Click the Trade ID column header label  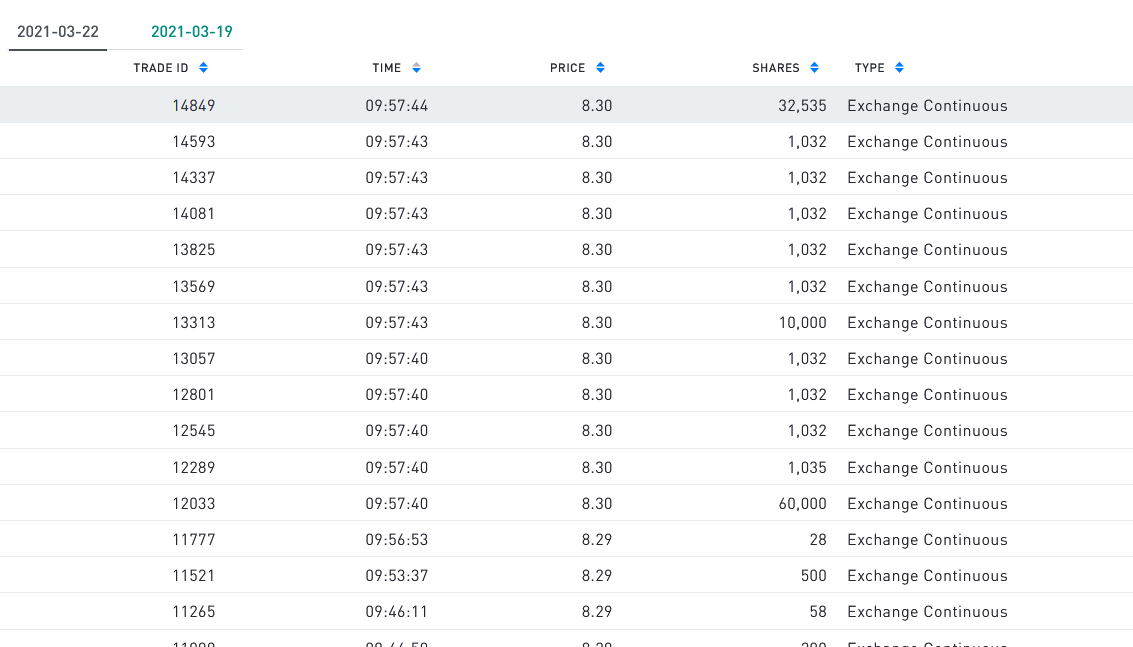coord(161,68)
